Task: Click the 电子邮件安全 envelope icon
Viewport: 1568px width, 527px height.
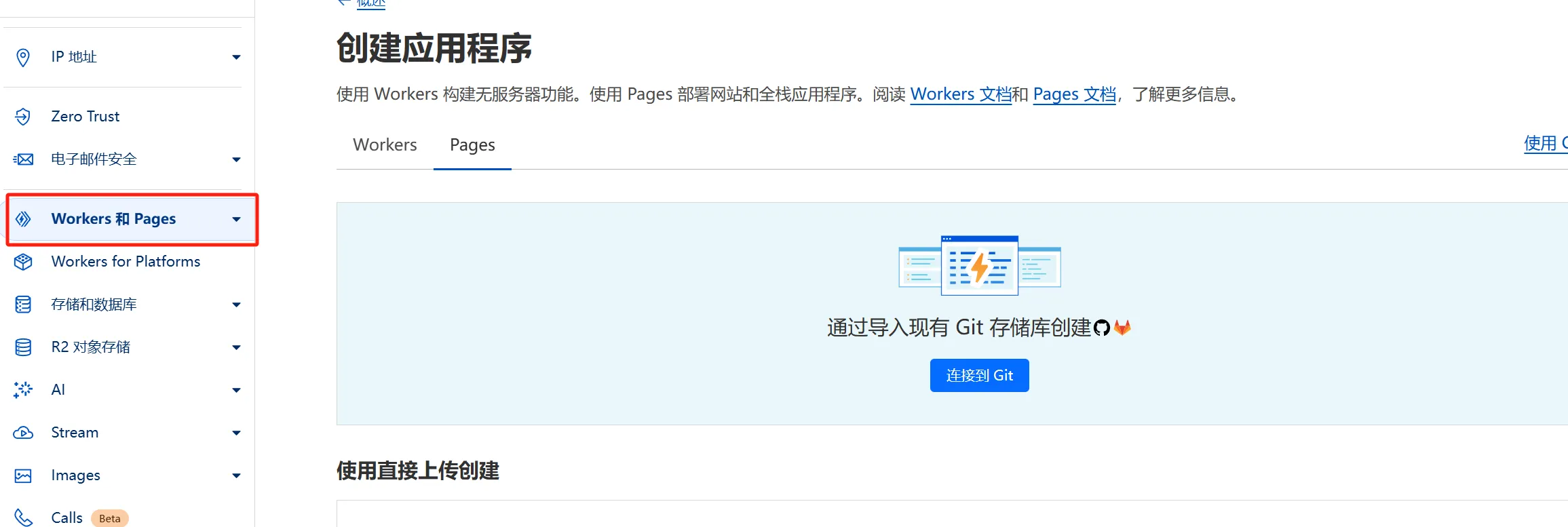Action: tap(23, 159)
